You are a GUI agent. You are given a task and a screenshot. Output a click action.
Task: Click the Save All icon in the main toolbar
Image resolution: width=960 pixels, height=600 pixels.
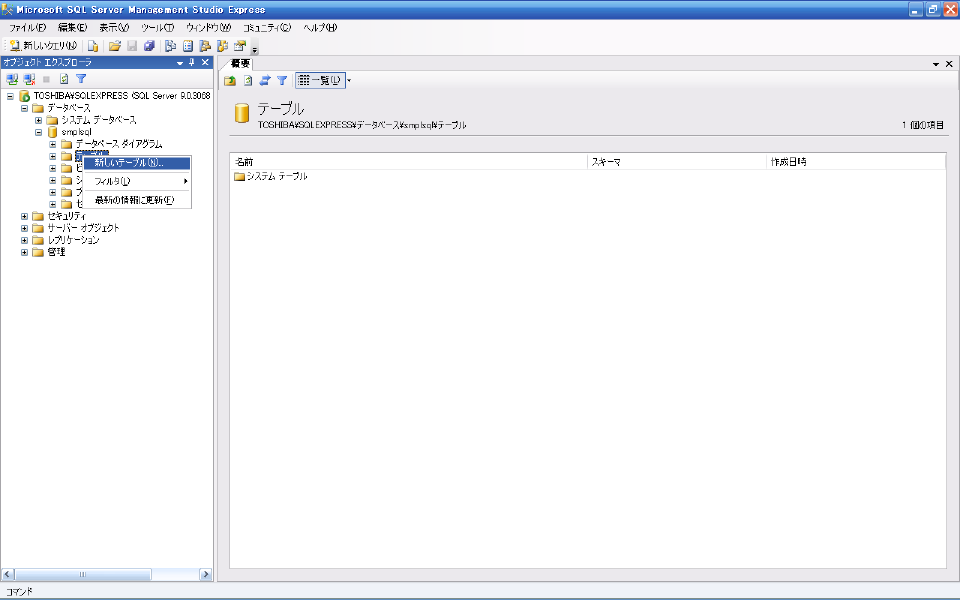pyautogui.click(x=149, y=46)
